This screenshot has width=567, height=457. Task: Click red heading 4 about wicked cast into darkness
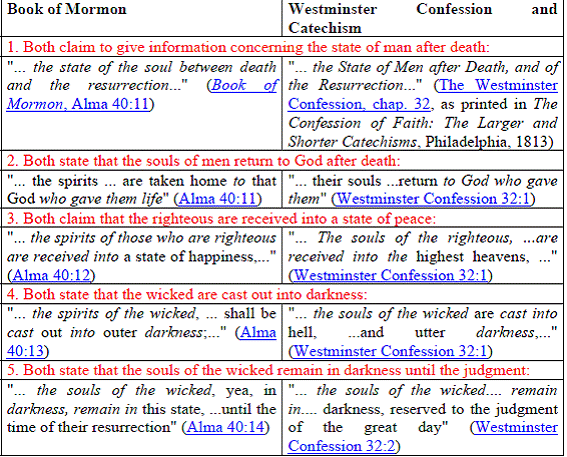click(187, 294)
